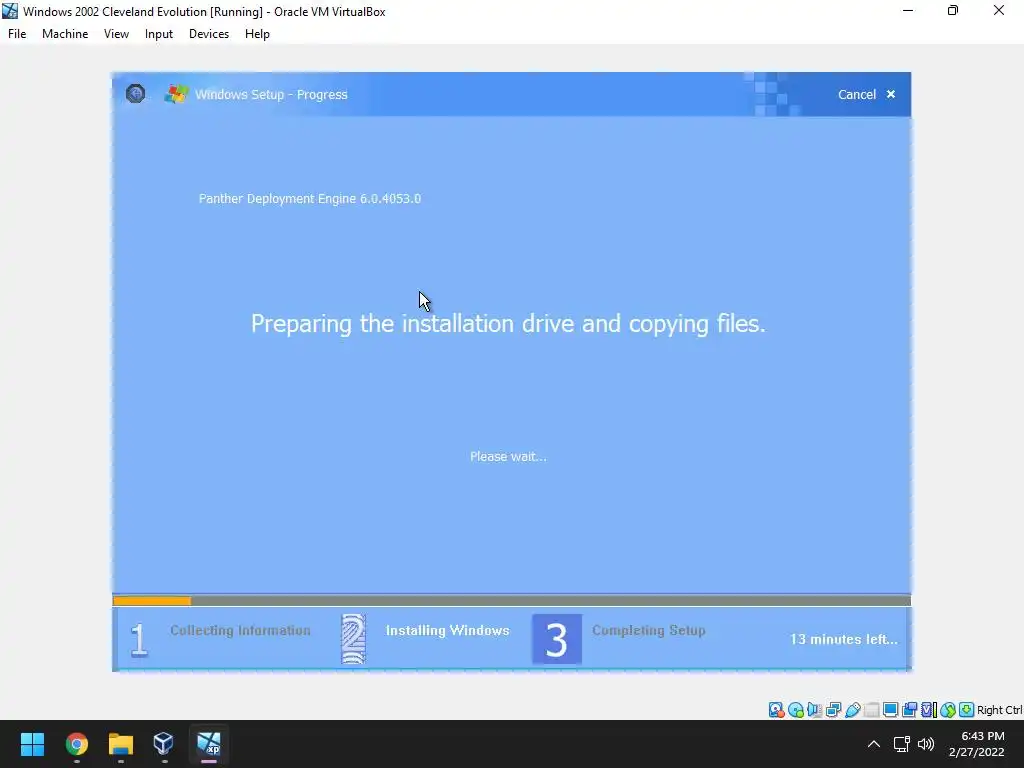
Task: Click the orange setup progress bar
Action: pos(152,601)
